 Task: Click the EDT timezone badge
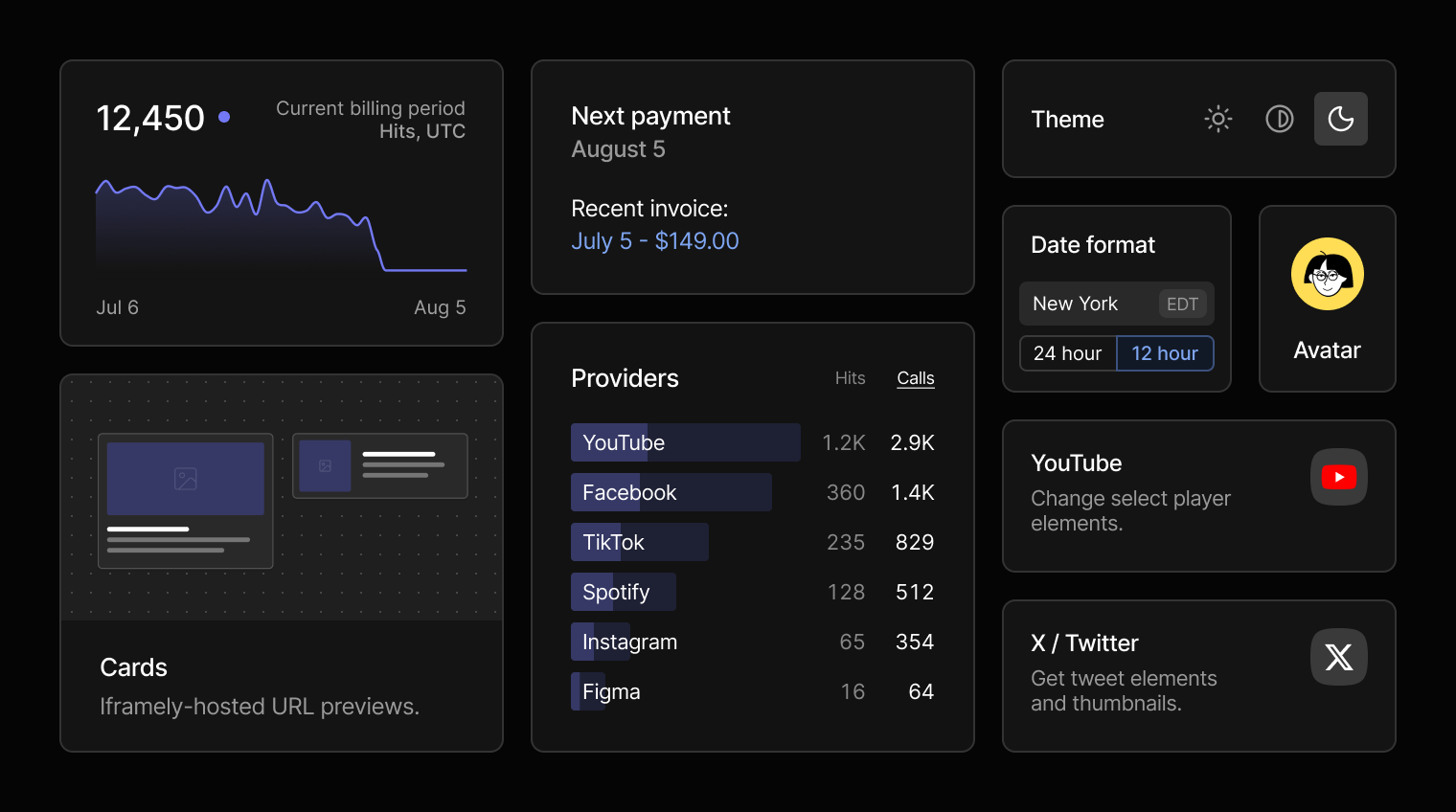point(1182,304)
